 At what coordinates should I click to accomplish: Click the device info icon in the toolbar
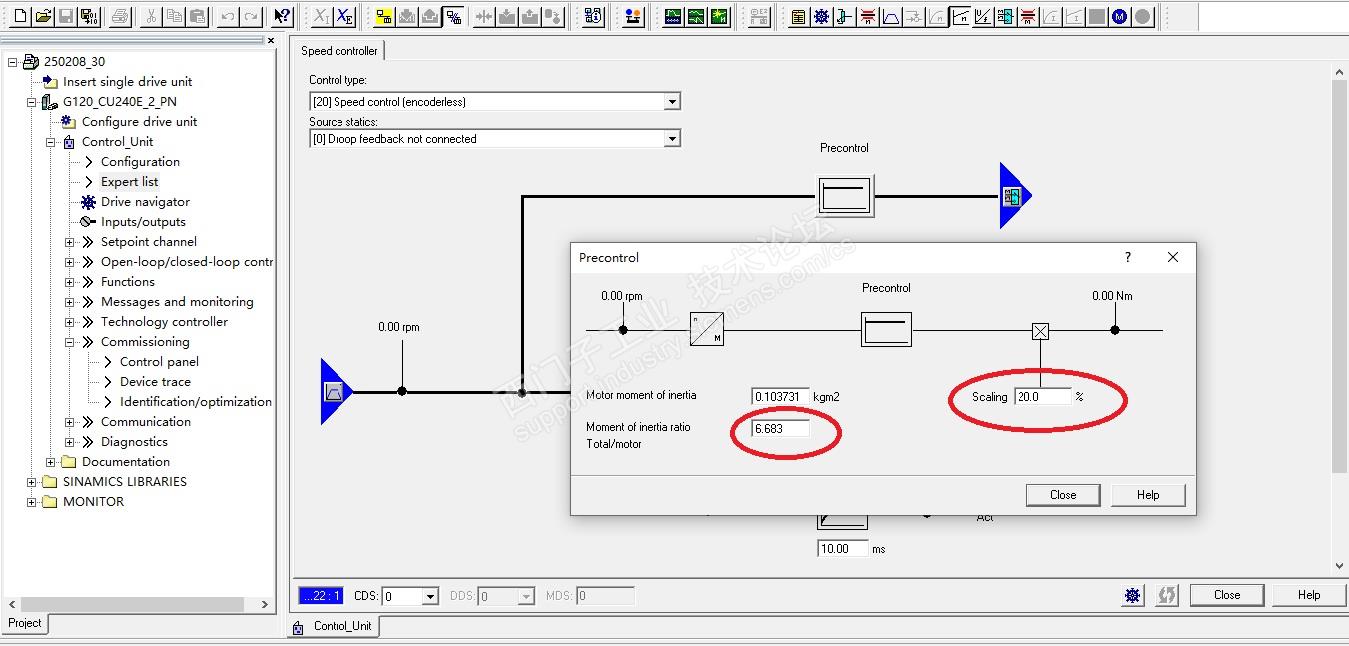(593, 16)
